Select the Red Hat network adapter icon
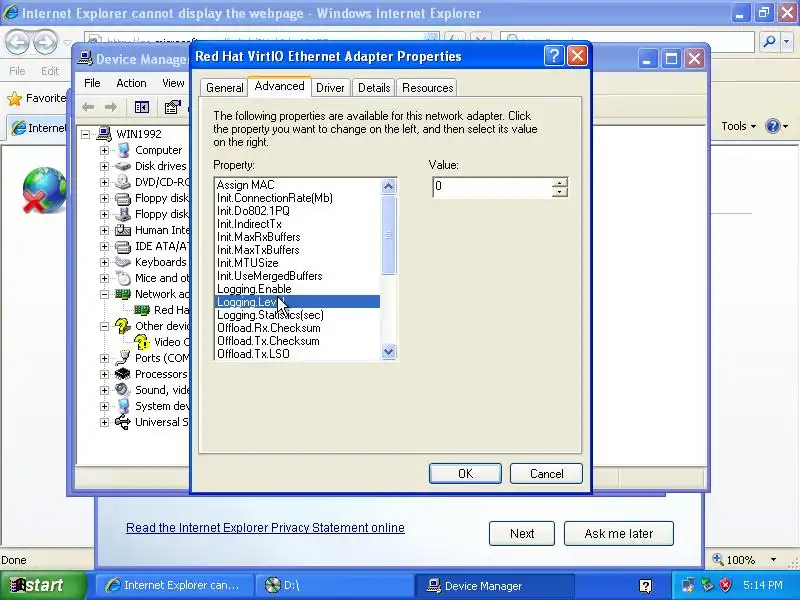The width and height of the screenshot is (800, 600). (x=142, y=310)
